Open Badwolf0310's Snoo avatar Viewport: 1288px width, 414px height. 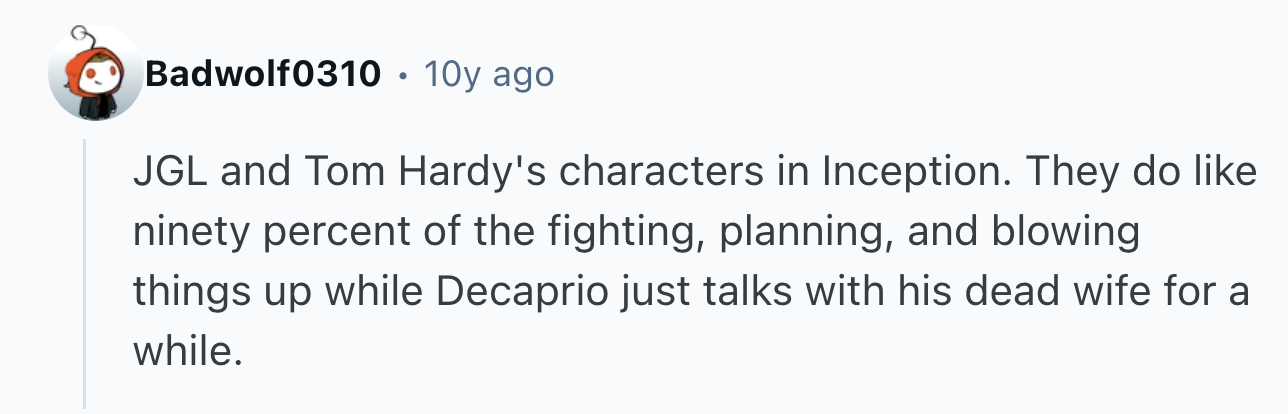tap(96, 73)
